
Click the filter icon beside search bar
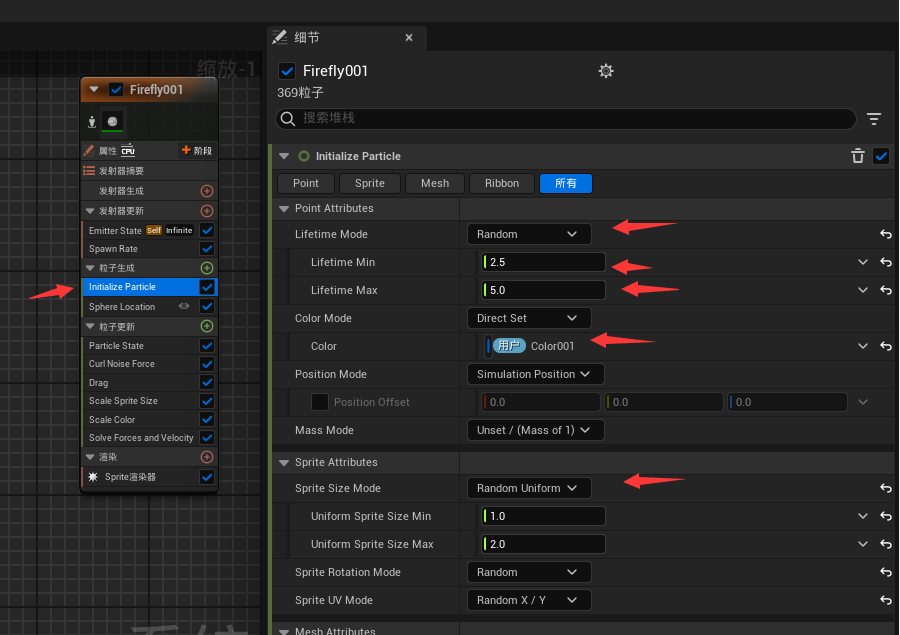874,119
